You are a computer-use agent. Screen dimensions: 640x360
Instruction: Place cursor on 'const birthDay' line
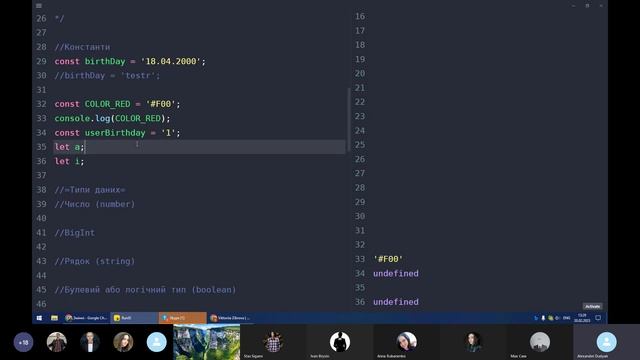coord(130,61)
